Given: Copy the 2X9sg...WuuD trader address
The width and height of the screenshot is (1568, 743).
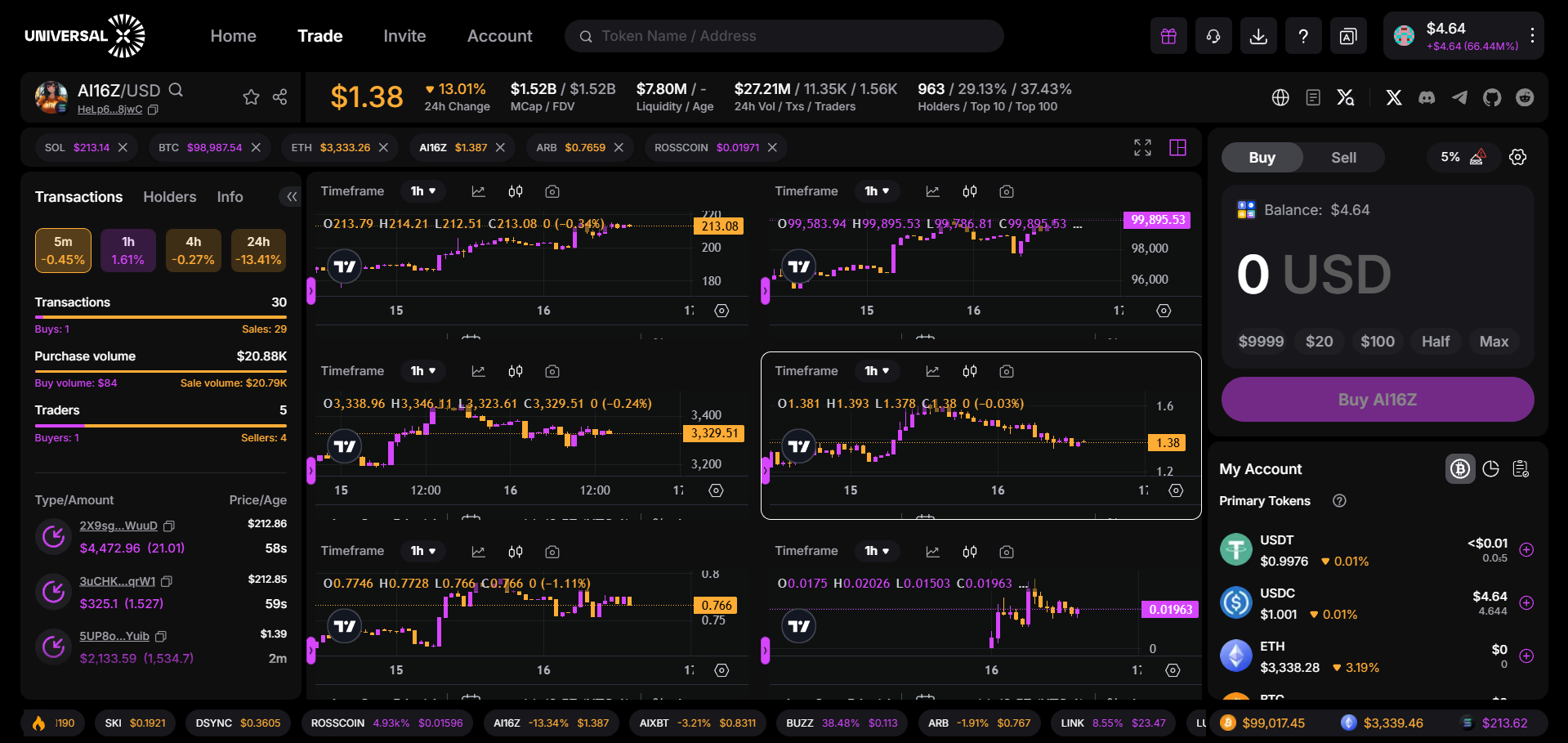Looking at the screenshot, I should pyautogui.click(x=169, y=526).
